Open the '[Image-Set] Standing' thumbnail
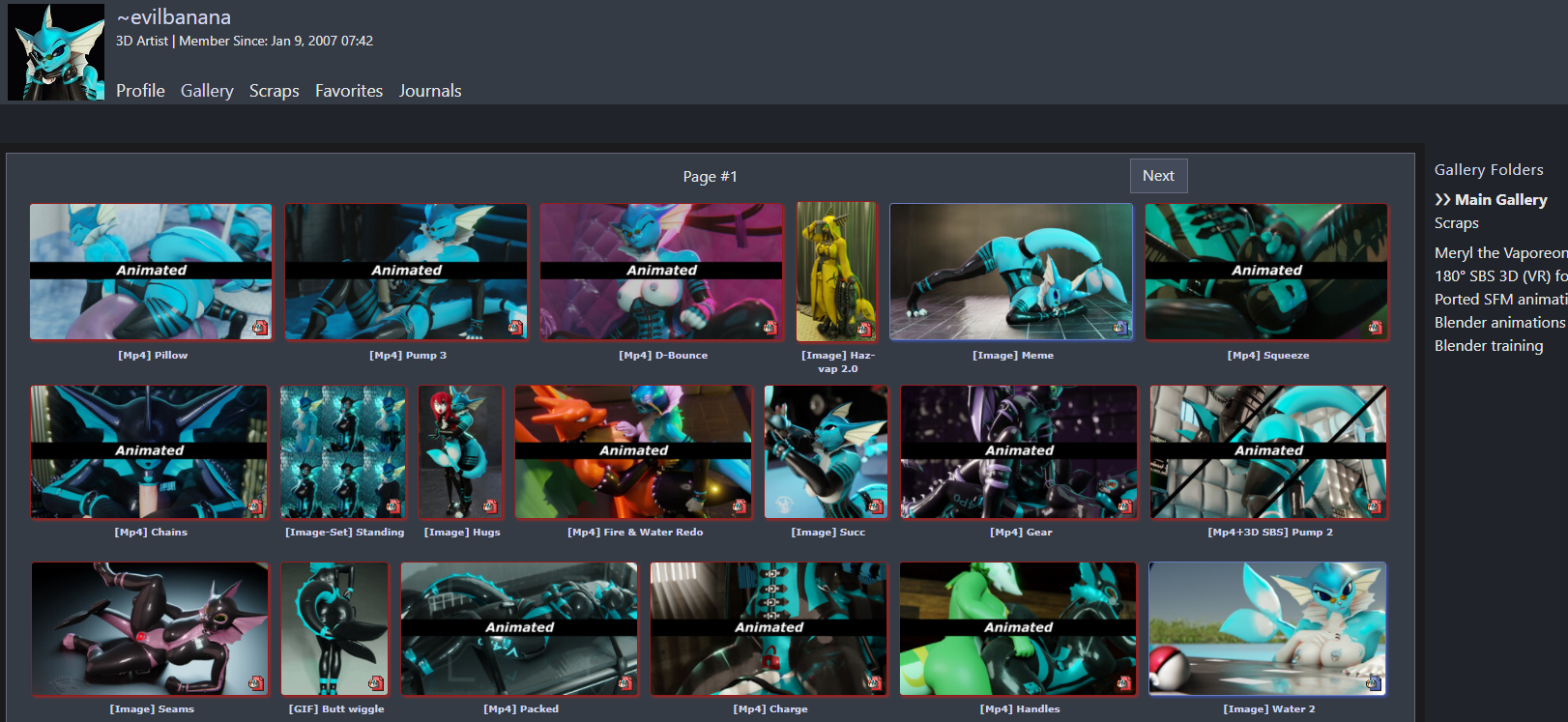The height and width of the screenshot is (722, 1568). (343, 452)
